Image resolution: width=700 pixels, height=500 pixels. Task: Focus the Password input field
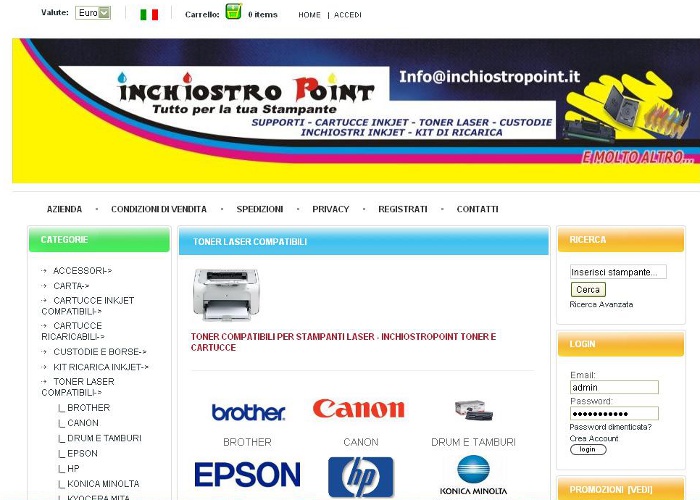pyautogui.click(x=614, y=413)
